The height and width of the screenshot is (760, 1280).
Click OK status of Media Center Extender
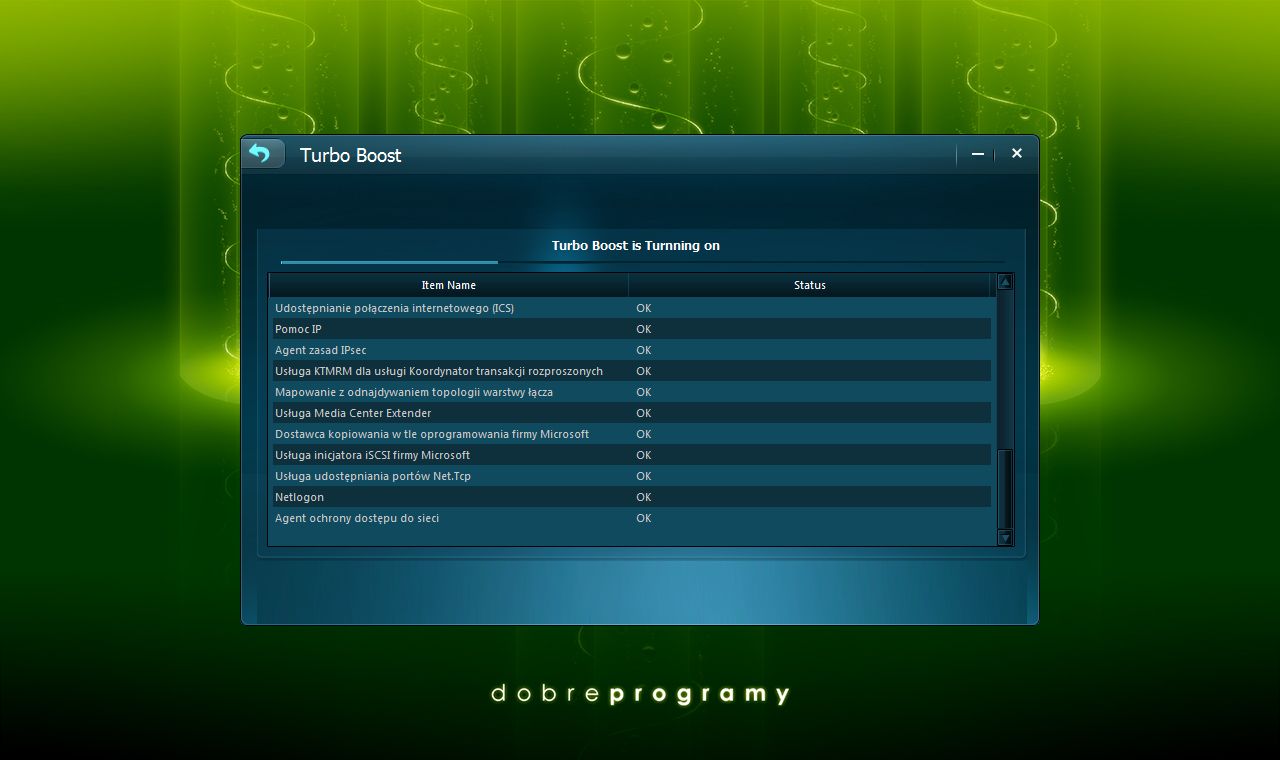[x=643, y=413]
